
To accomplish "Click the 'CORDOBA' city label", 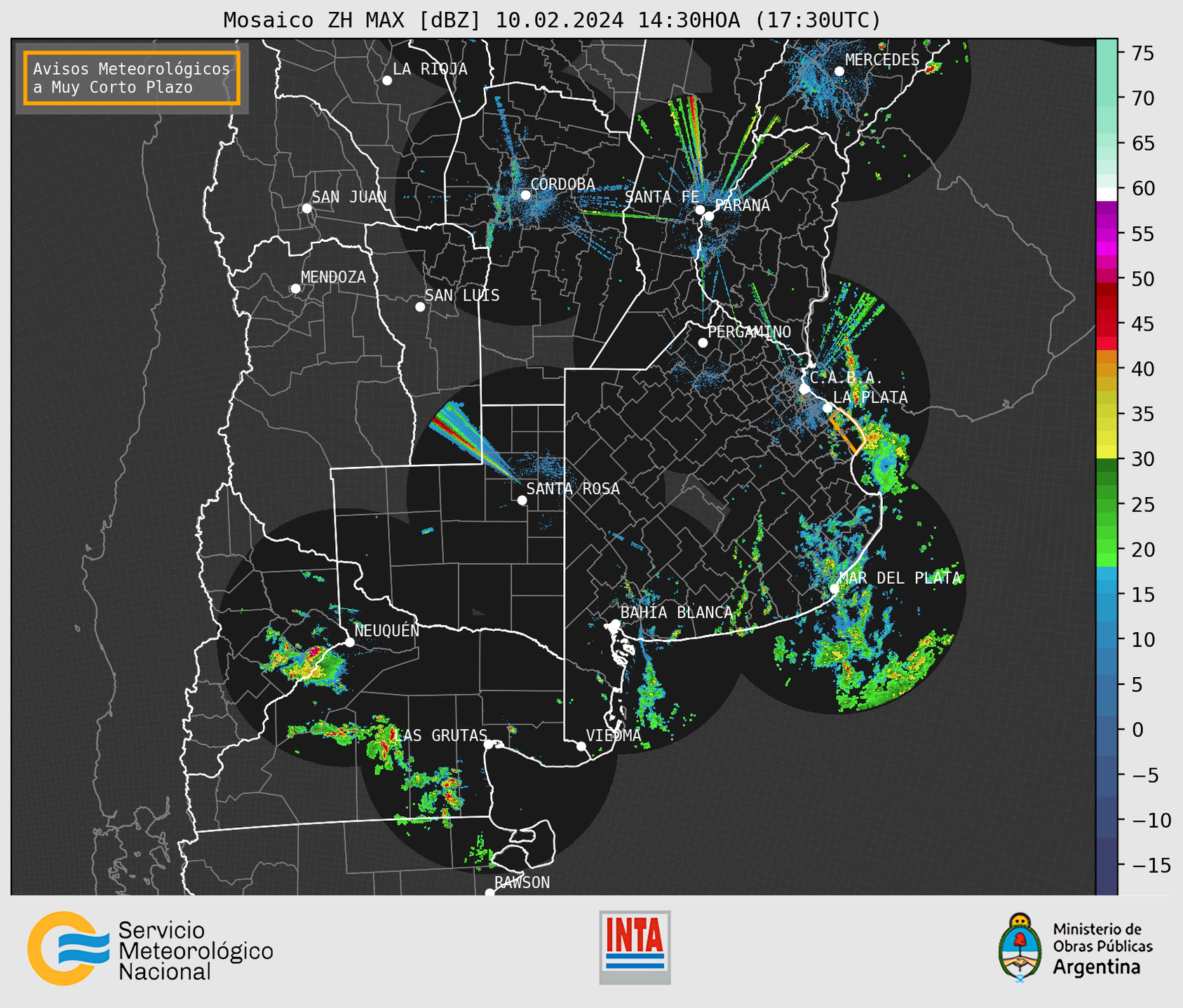I will [562, 184].
